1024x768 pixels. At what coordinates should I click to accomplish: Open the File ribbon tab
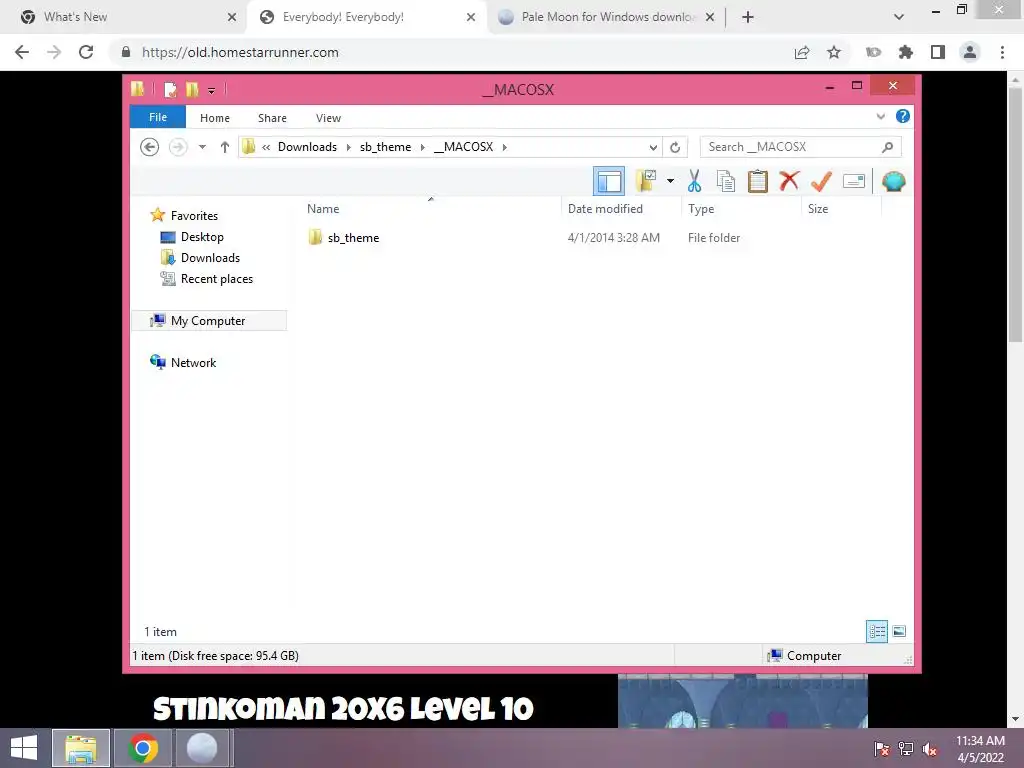point(158,117)
